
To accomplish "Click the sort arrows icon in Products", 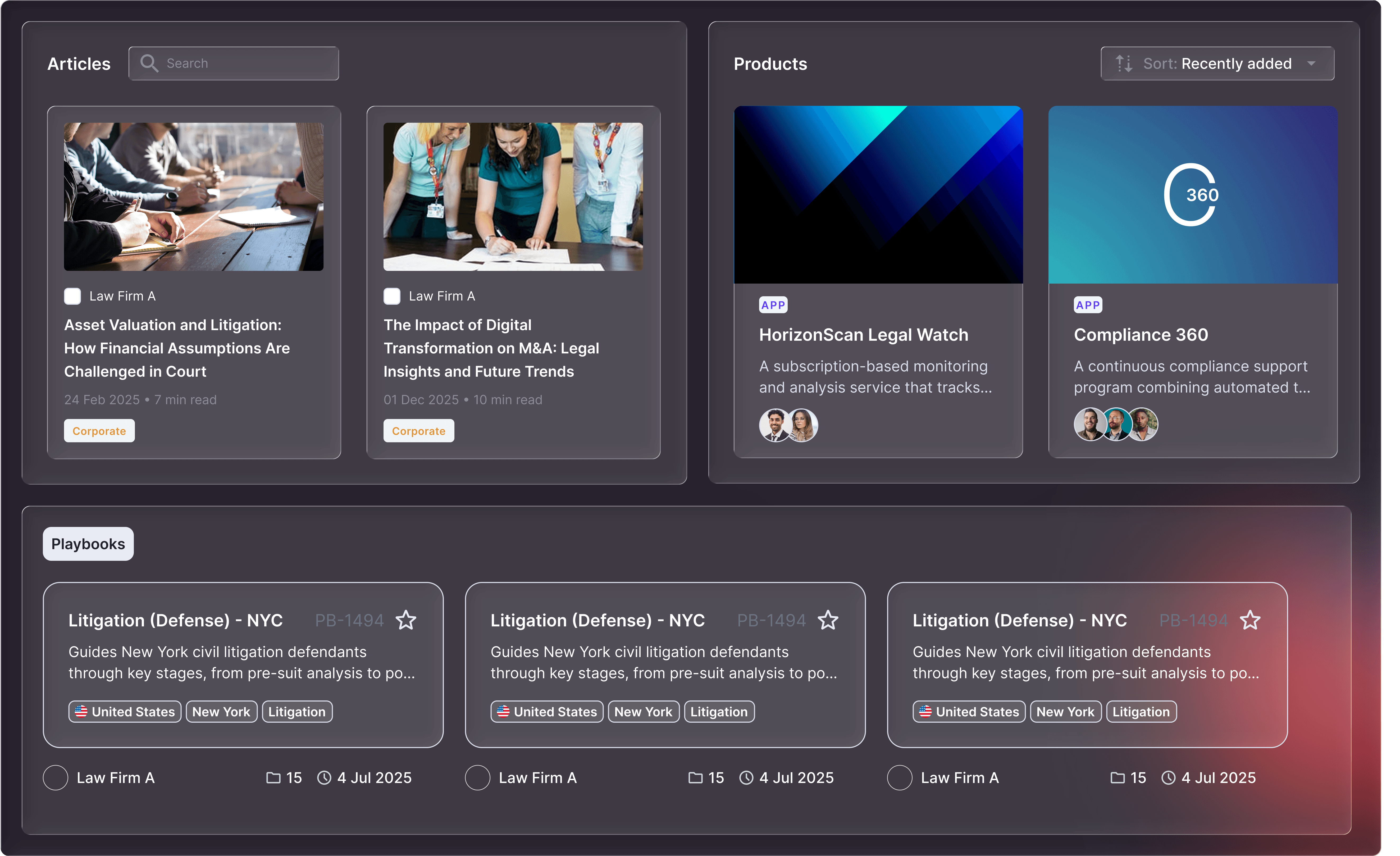I will [1123, 64].
